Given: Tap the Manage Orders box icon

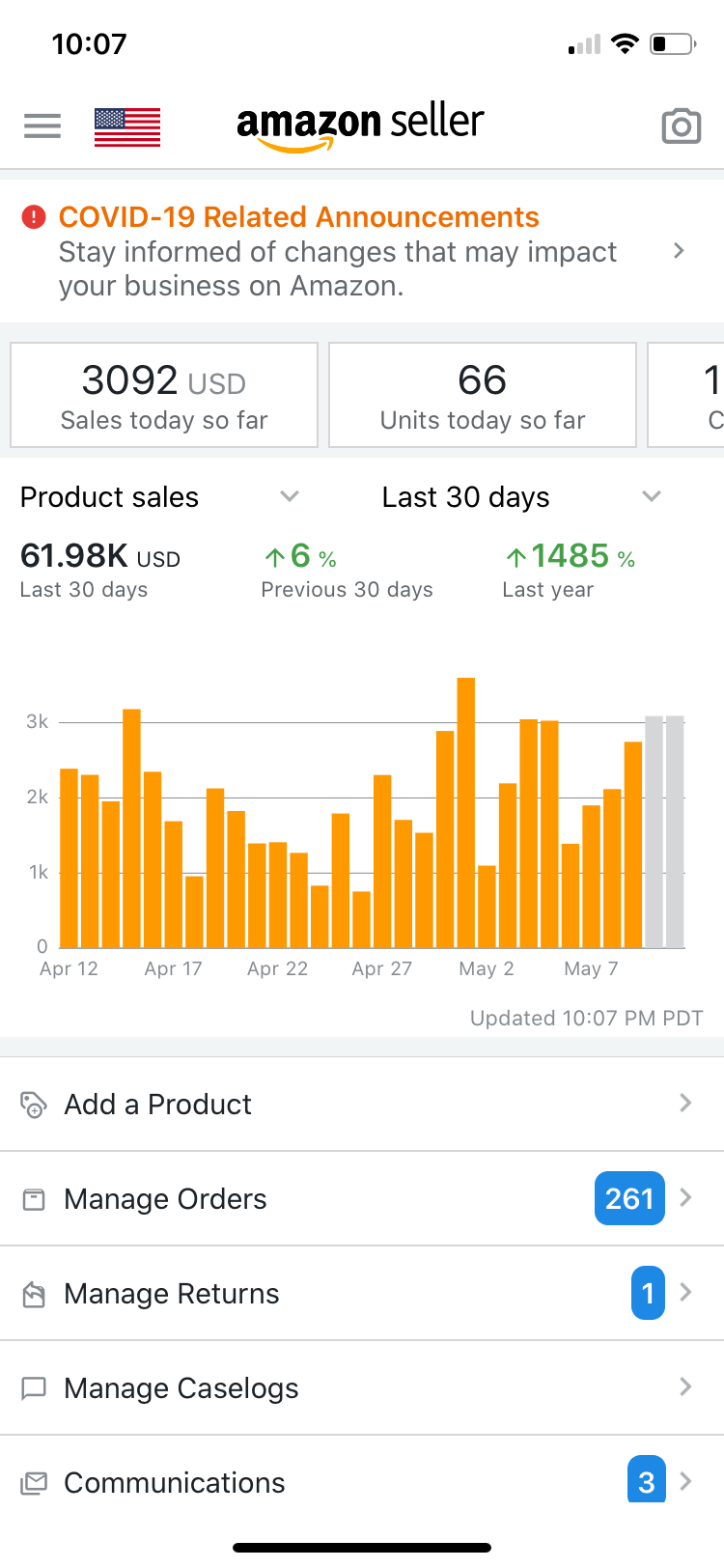Looking at the screenshot, I should click(x=34, y=1199).
